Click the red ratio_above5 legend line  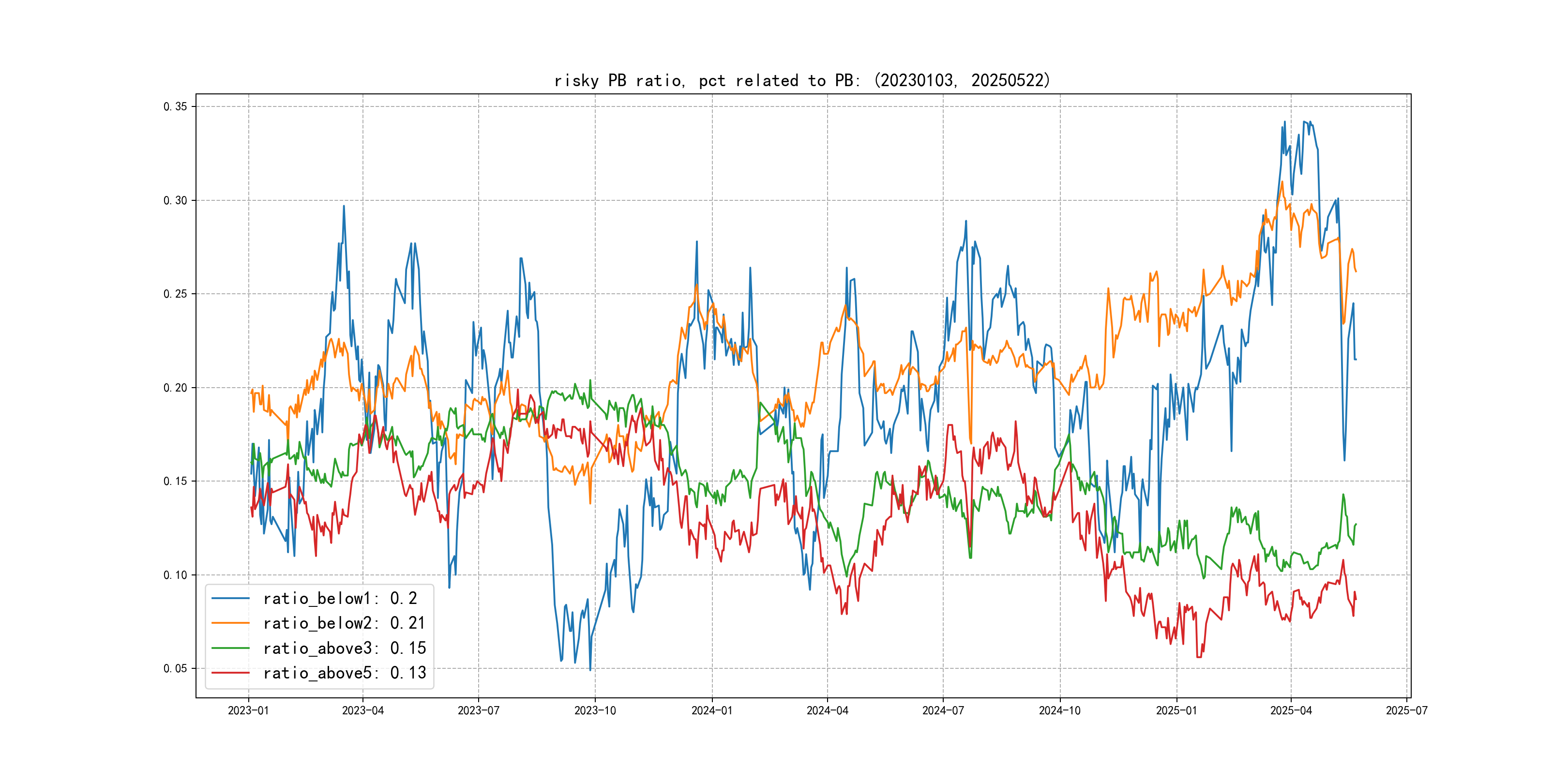(230, 673)
